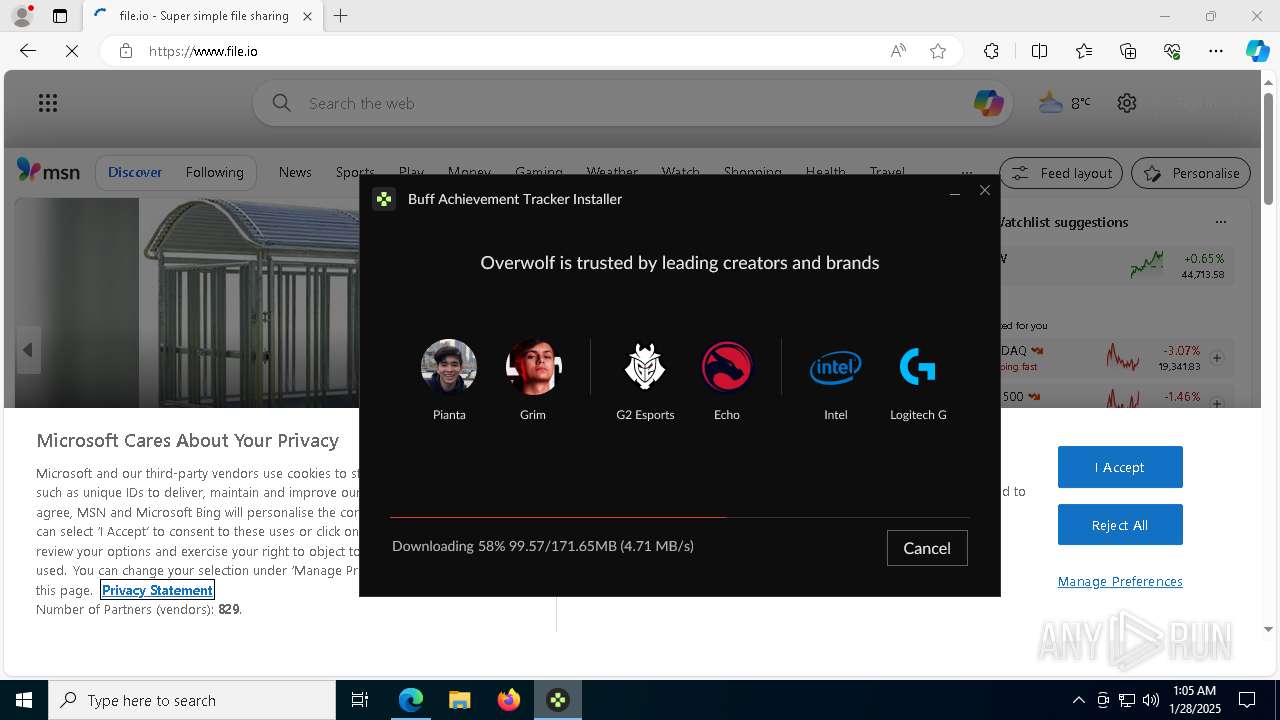Close the Buff Achievement Tracker Installer
Image resolution: width=1280 pixels, height=720 pixels.
click(985, 190)
